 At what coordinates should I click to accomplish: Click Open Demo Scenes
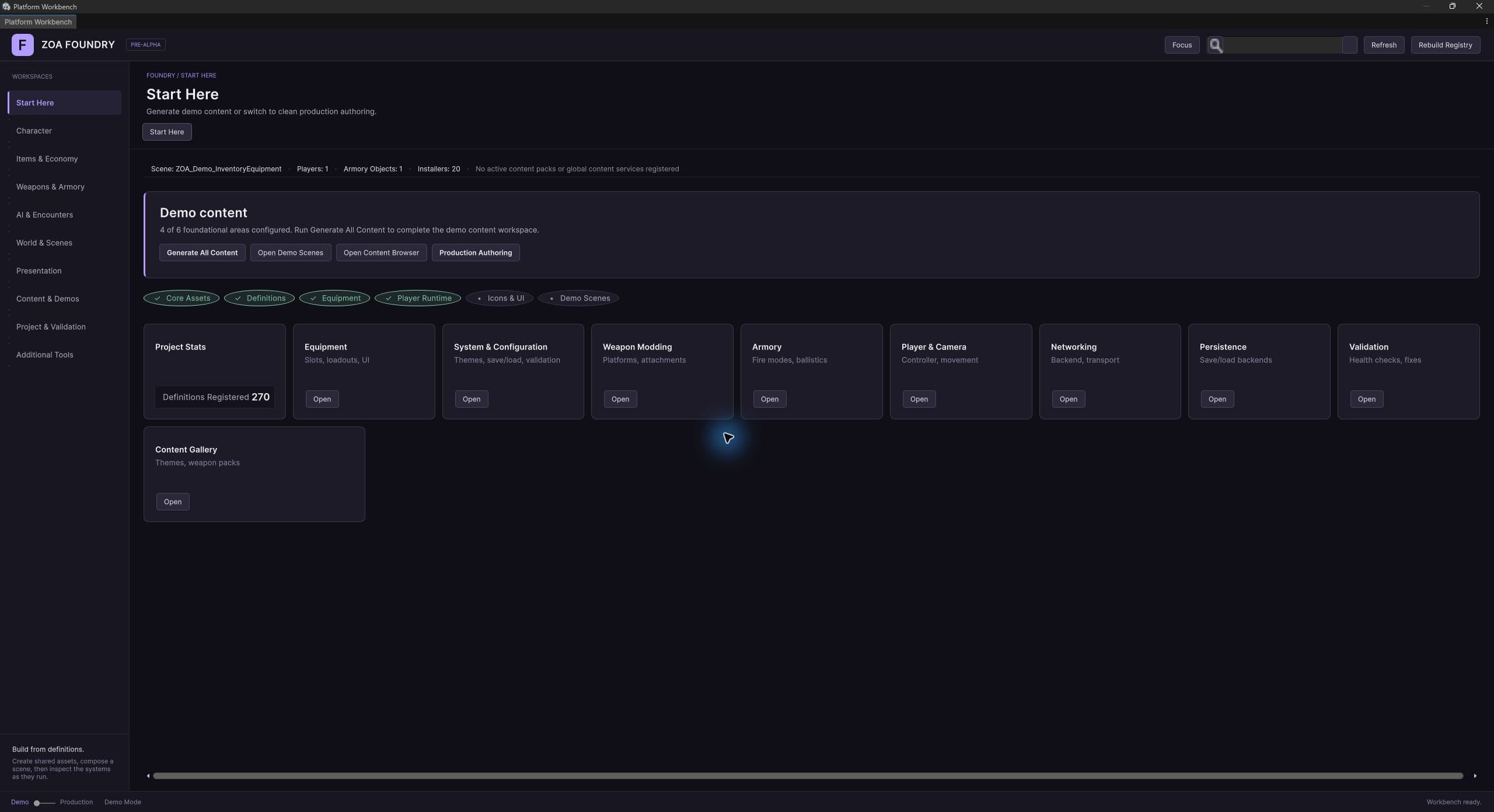tap(291, 253)
